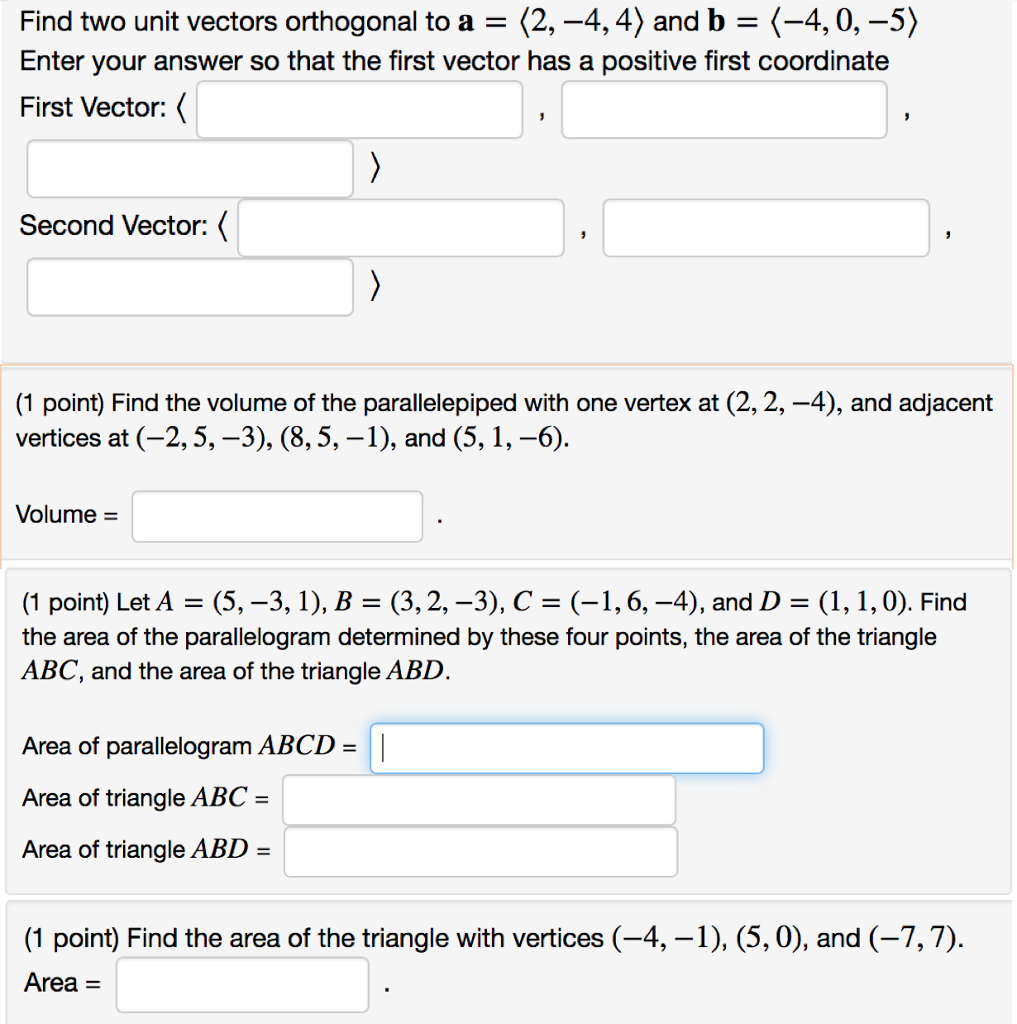Click the first coordinate box of First Vector
Screen dimensions: 1017x1024
(x=359, y=109)
